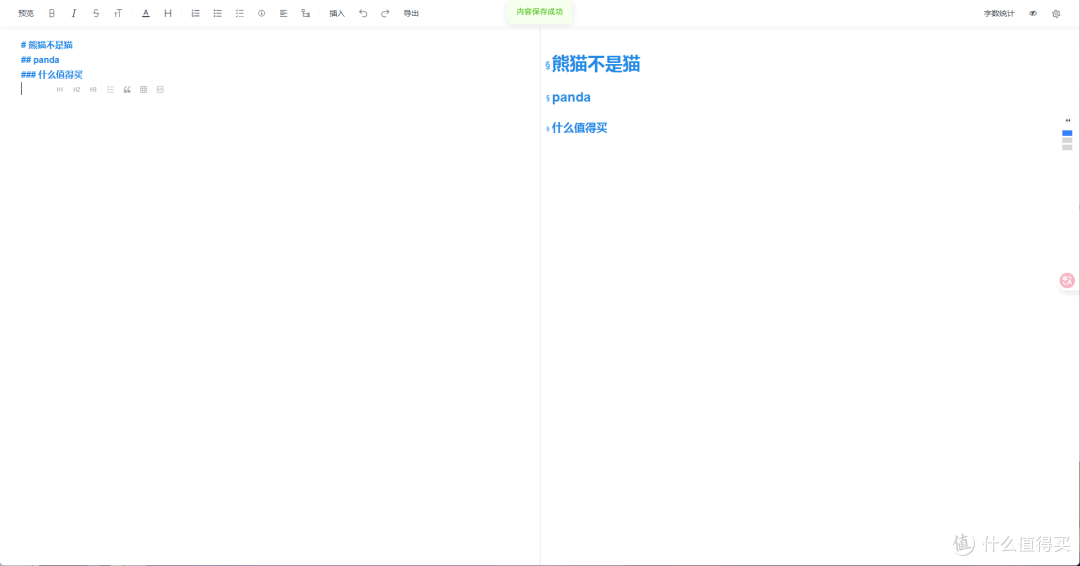This screenshot has height=566, width=1080.
Task: Open the 导出 export menu
Action: tap(411, 13)
